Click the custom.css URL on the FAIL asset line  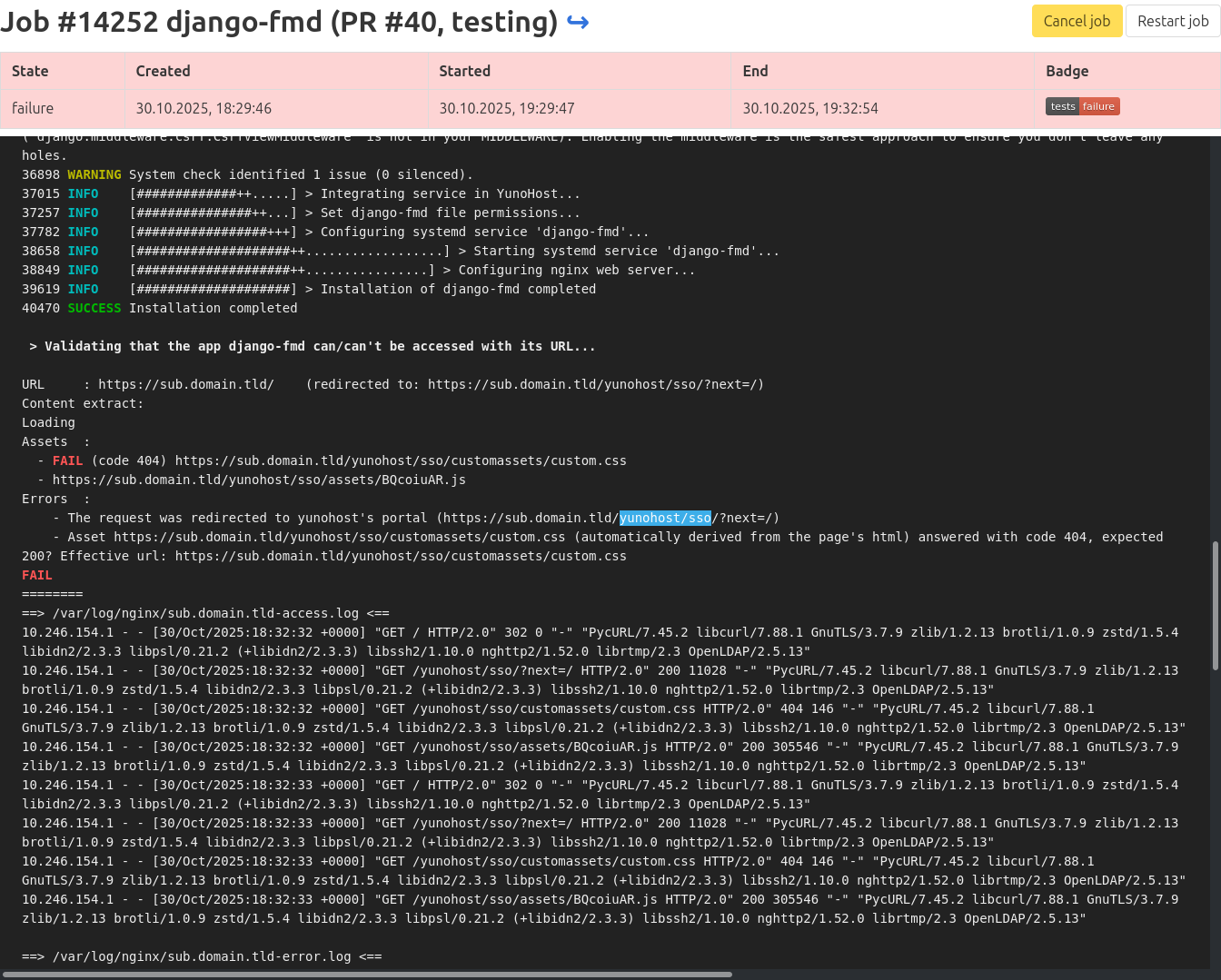pyautogui.click(x=400, y=460)
